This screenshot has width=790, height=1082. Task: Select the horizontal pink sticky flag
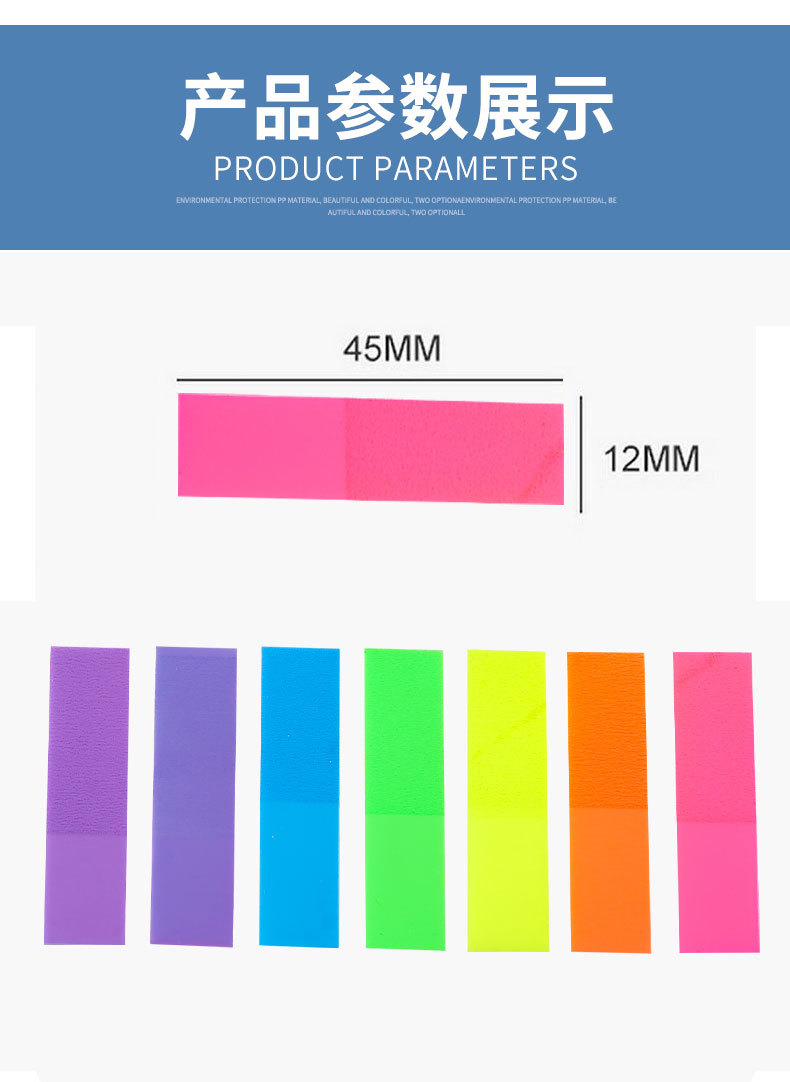[x=371, y=448]
